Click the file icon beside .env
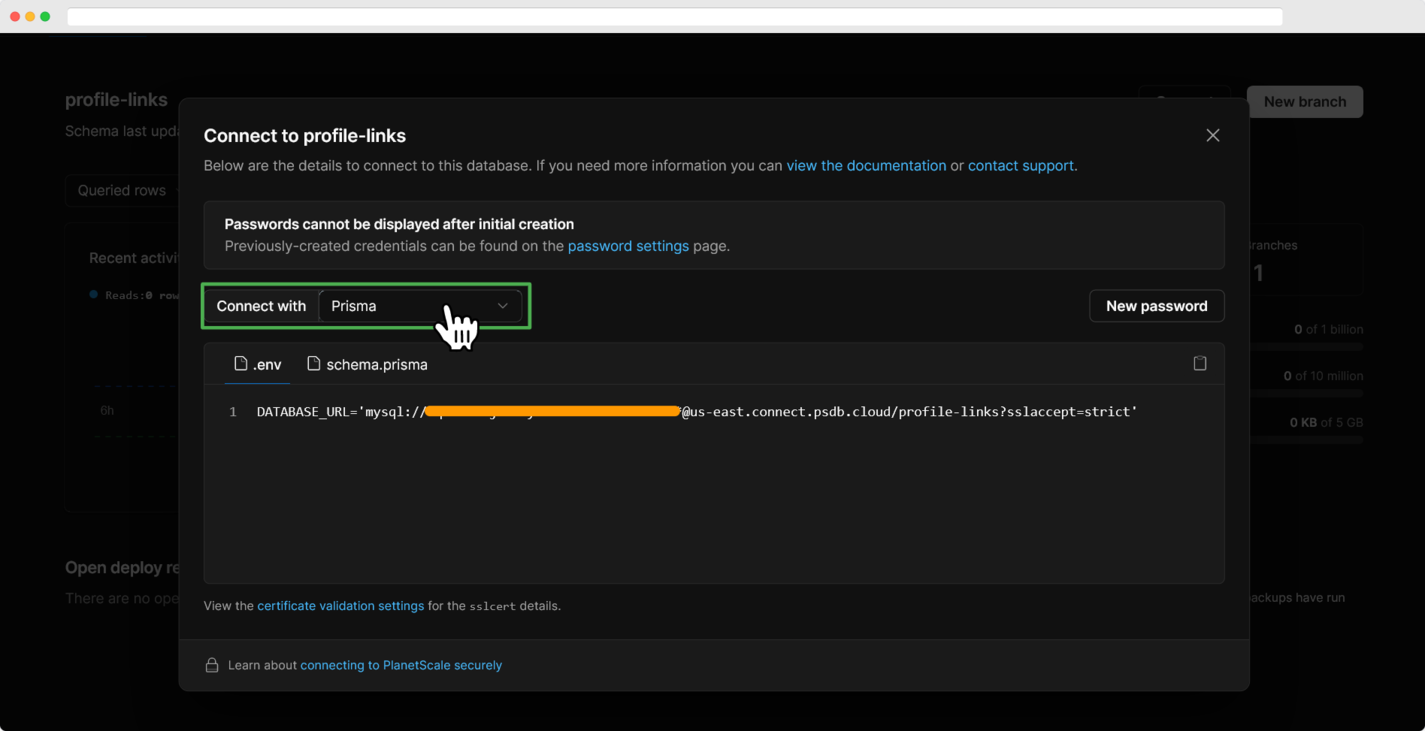Screen dimensions: 1425x731 point(241,364)
